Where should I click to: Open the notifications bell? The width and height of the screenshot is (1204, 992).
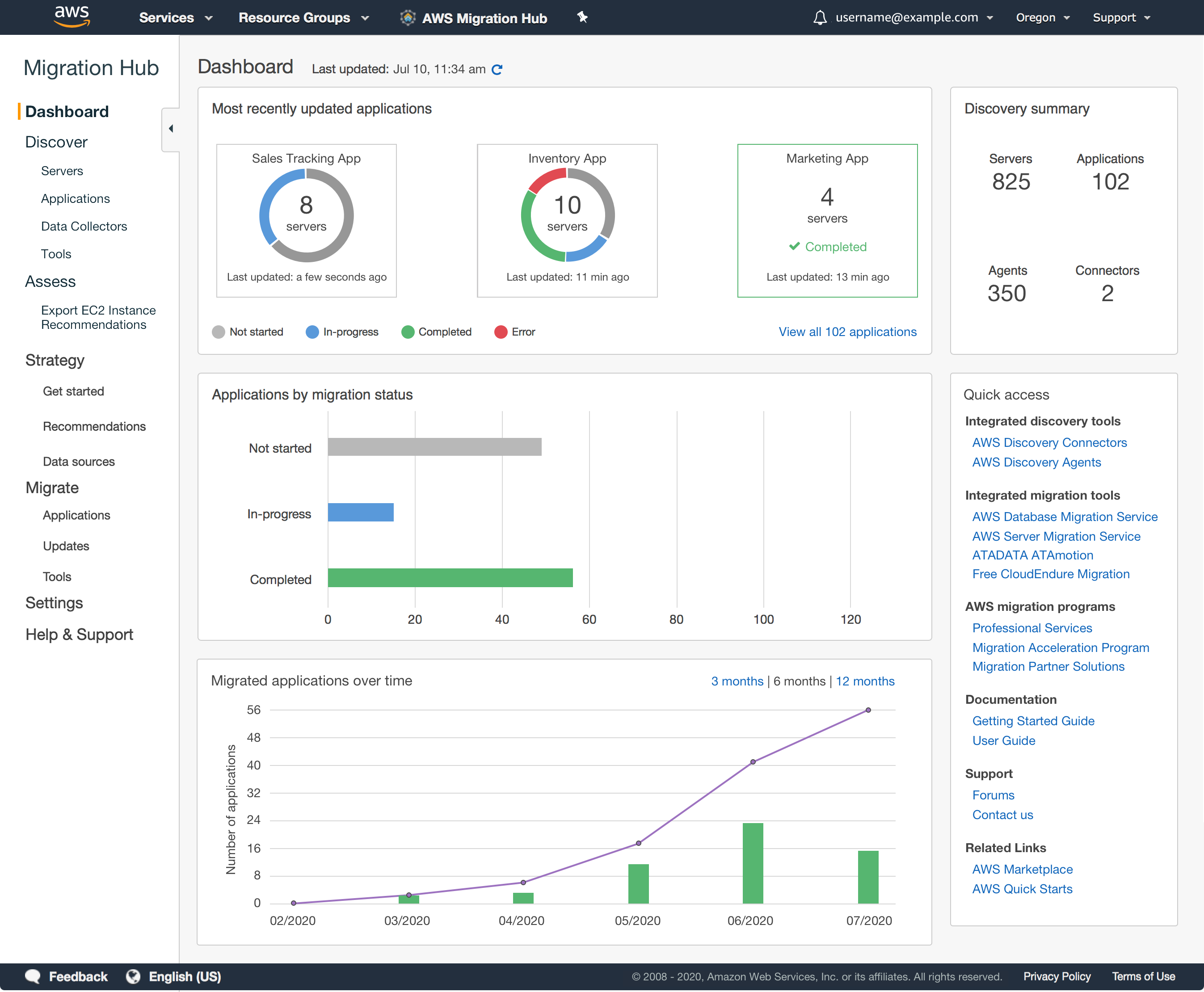coord(820,18)
